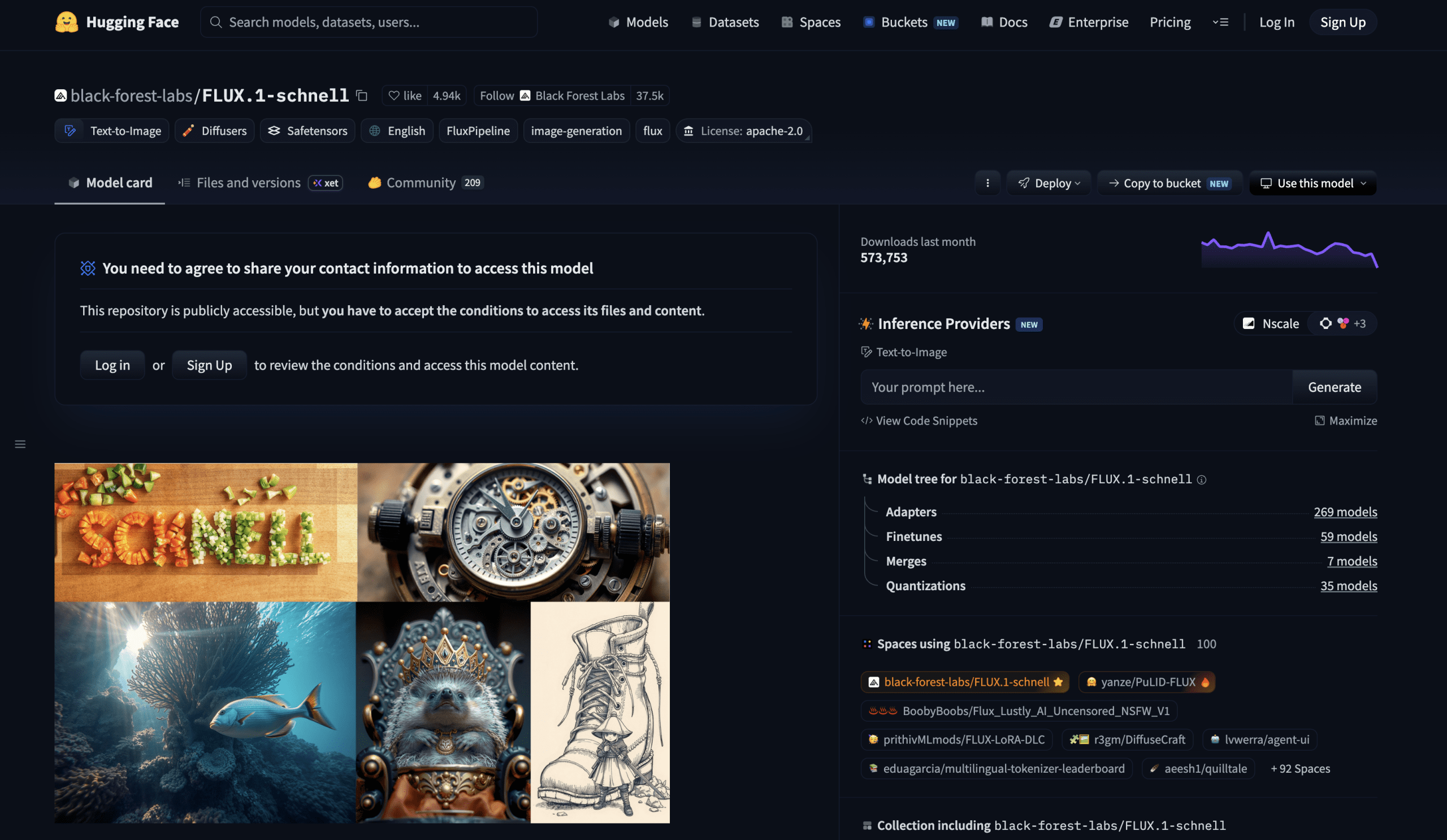Open the 35 models quantizations link

[x=1348, y=586]
